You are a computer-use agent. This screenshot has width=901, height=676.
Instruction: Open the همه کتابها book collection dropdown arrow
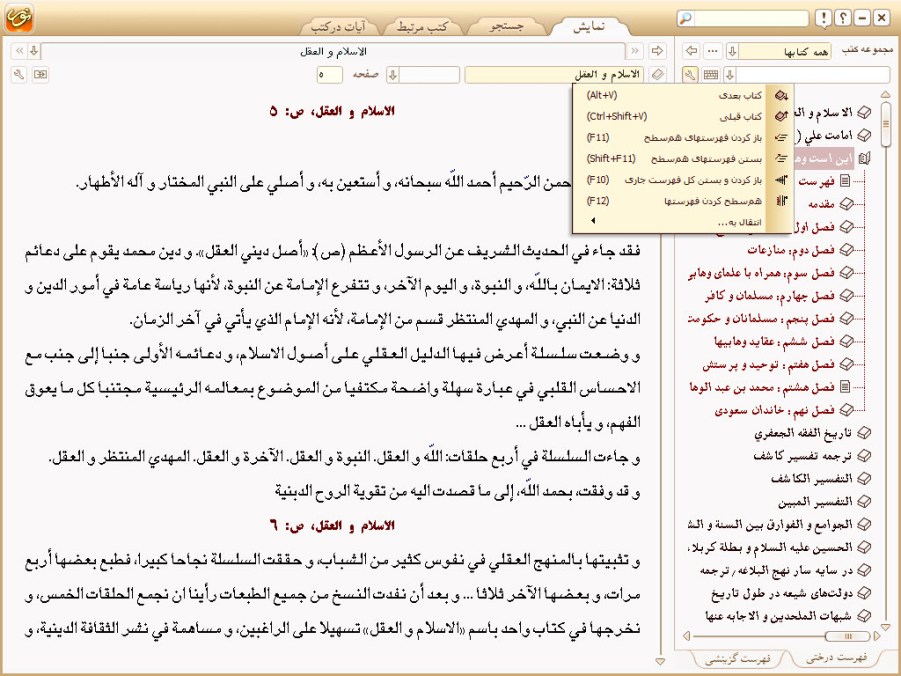[732, 51]
